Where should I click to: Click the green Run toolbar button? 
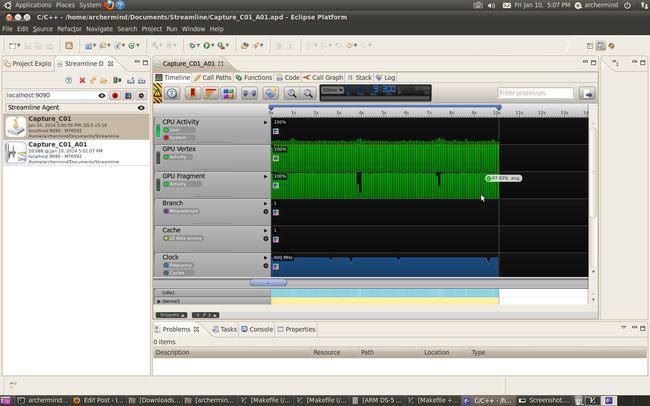(206, 46)
